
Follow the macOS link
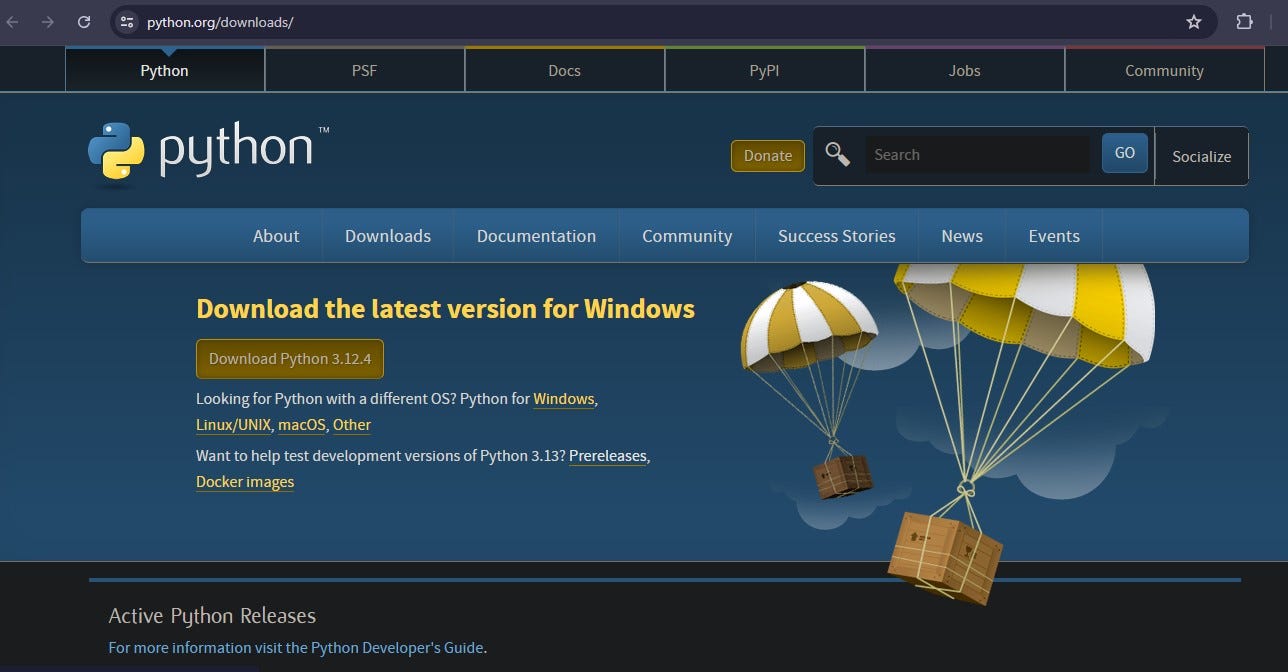pyautogui.click(x=302, y=425)
